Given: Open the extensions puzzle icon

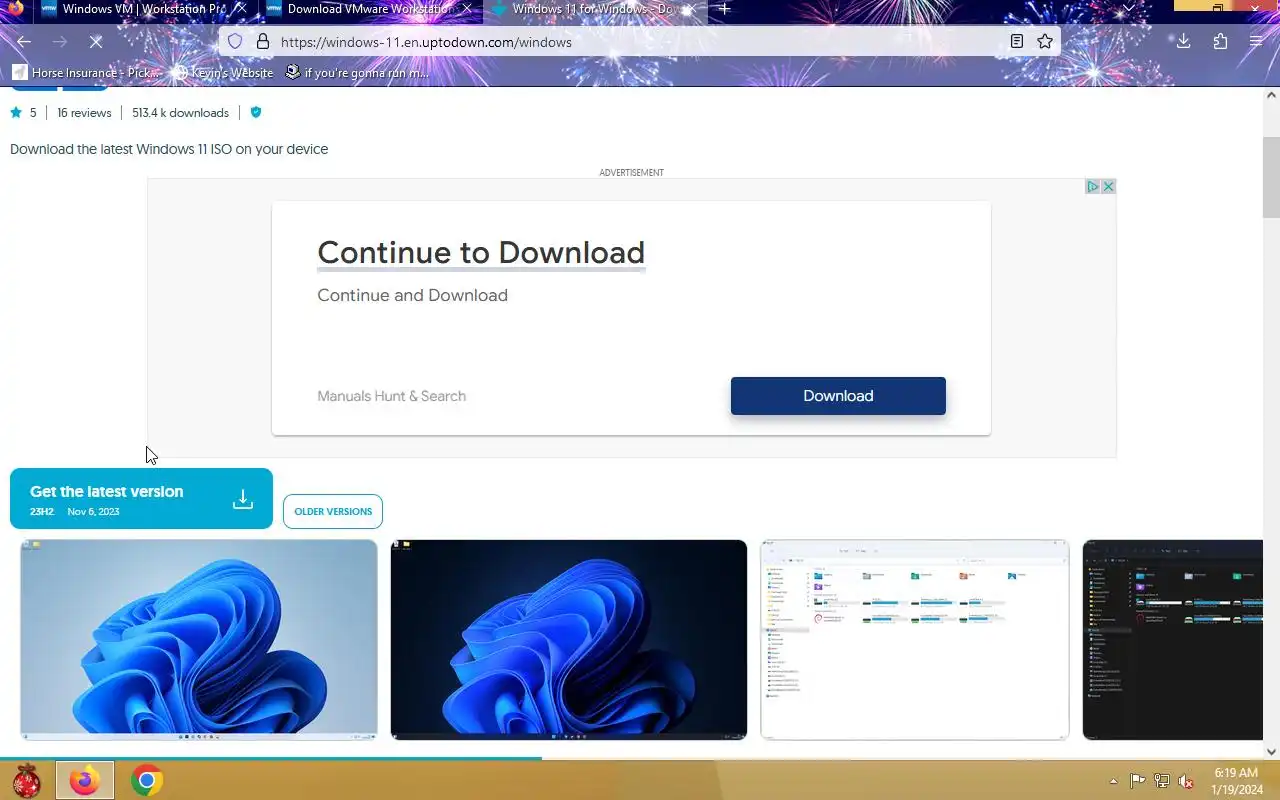Looking at the screenshot, I should (1220, 42).
